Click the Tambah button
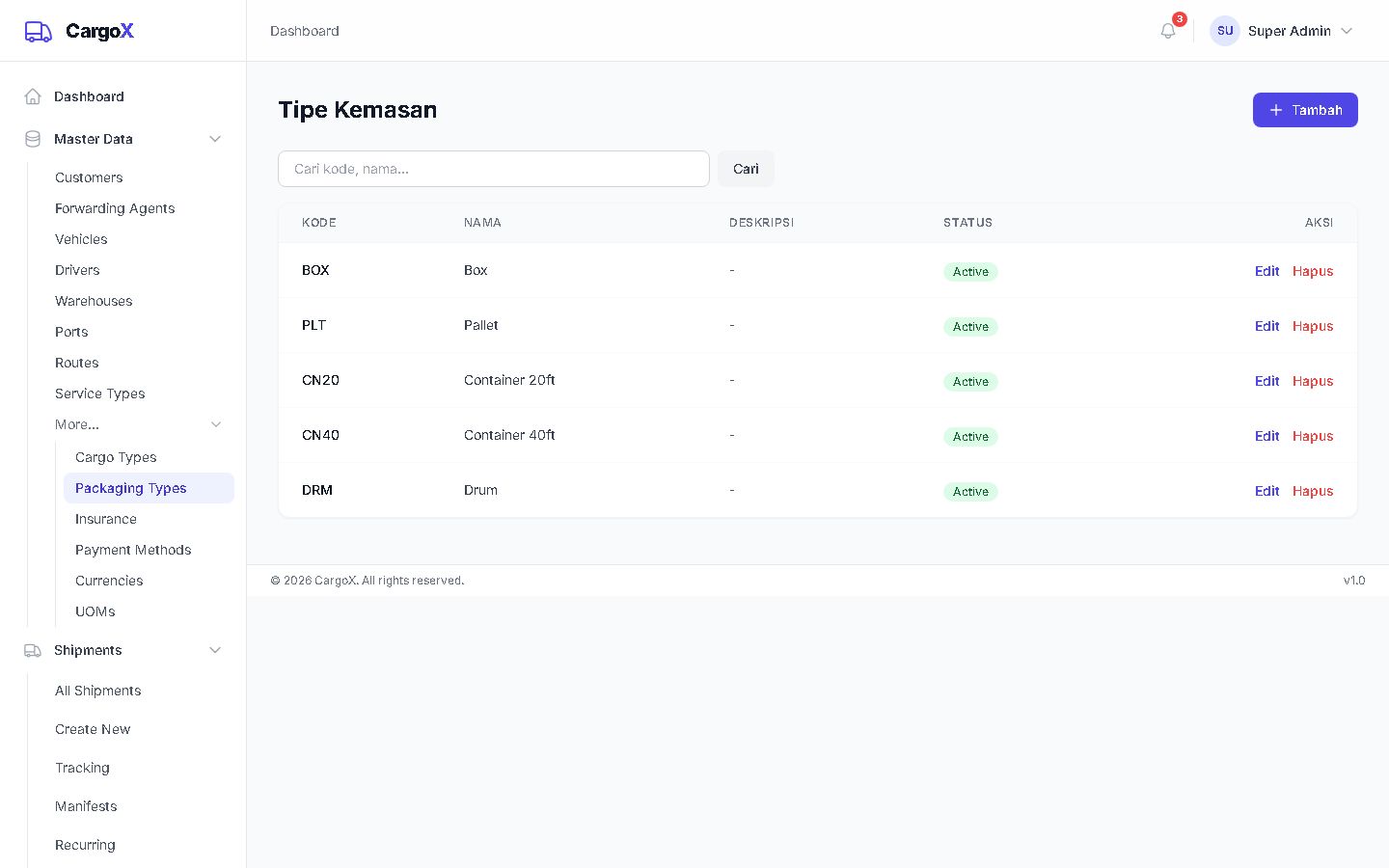Image resolution: width=1389 pixels, height=868 pixels. tap(1305, 110)
